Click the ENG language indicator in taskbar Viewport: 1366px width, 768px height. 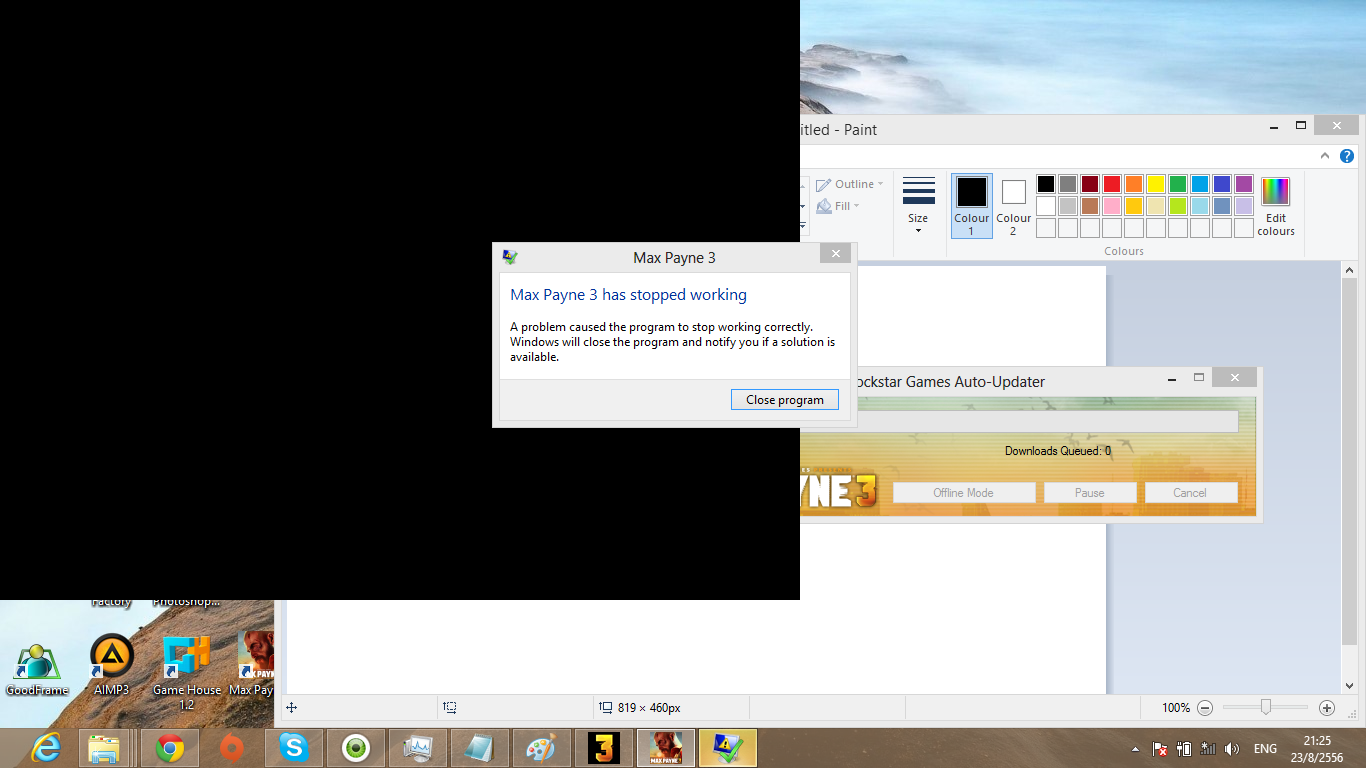(x=1265, y=749)
